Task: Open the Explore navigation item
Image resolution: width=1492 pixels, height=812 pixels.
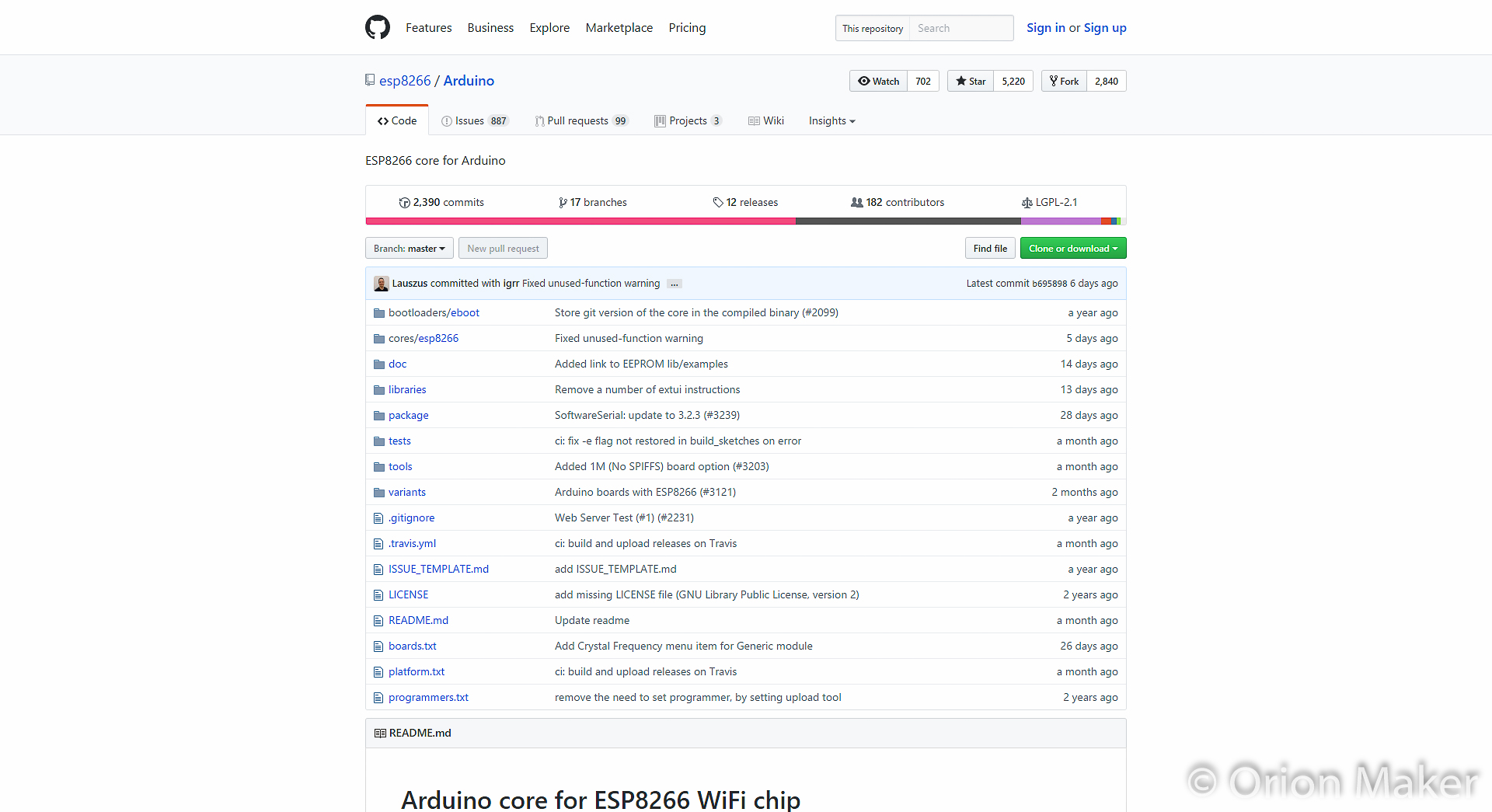Action: click(x=549, y=28)
